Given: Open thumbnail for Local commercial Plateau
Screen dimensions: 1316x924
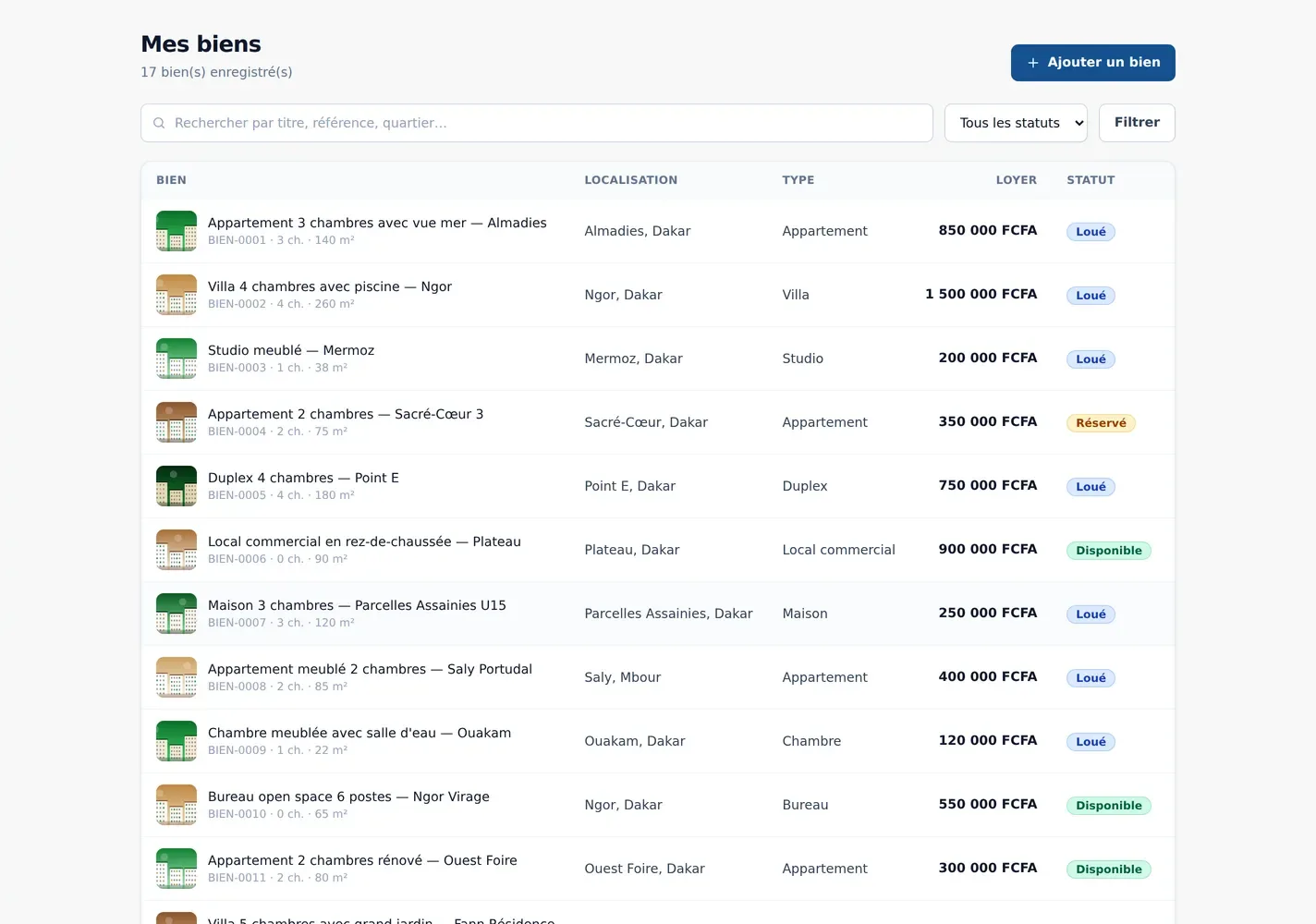Looking at the screenshot, I should pos(177,550).
